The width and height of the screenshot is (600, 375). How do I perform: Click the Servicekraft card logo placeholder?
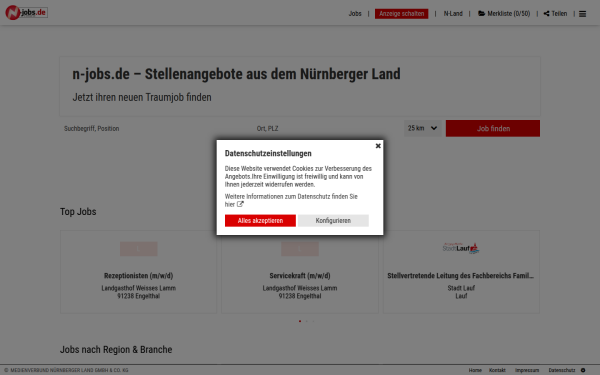point(300,249)
